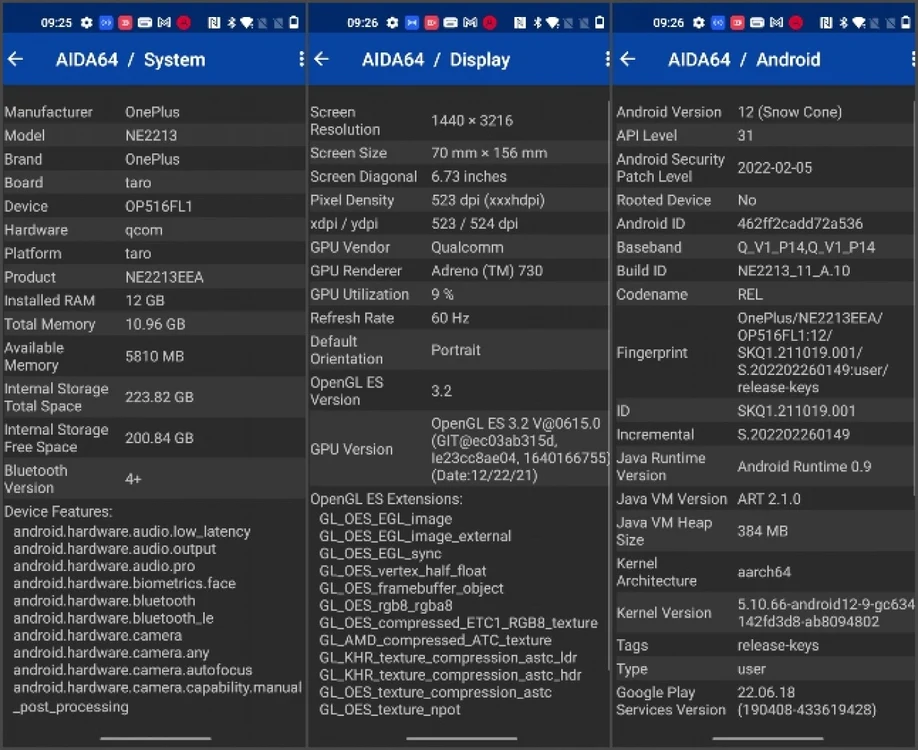The height and width of the screenshot is (750, 918).
Task: Tap Incremental value S.202202260149
Action: pos(793,434)
